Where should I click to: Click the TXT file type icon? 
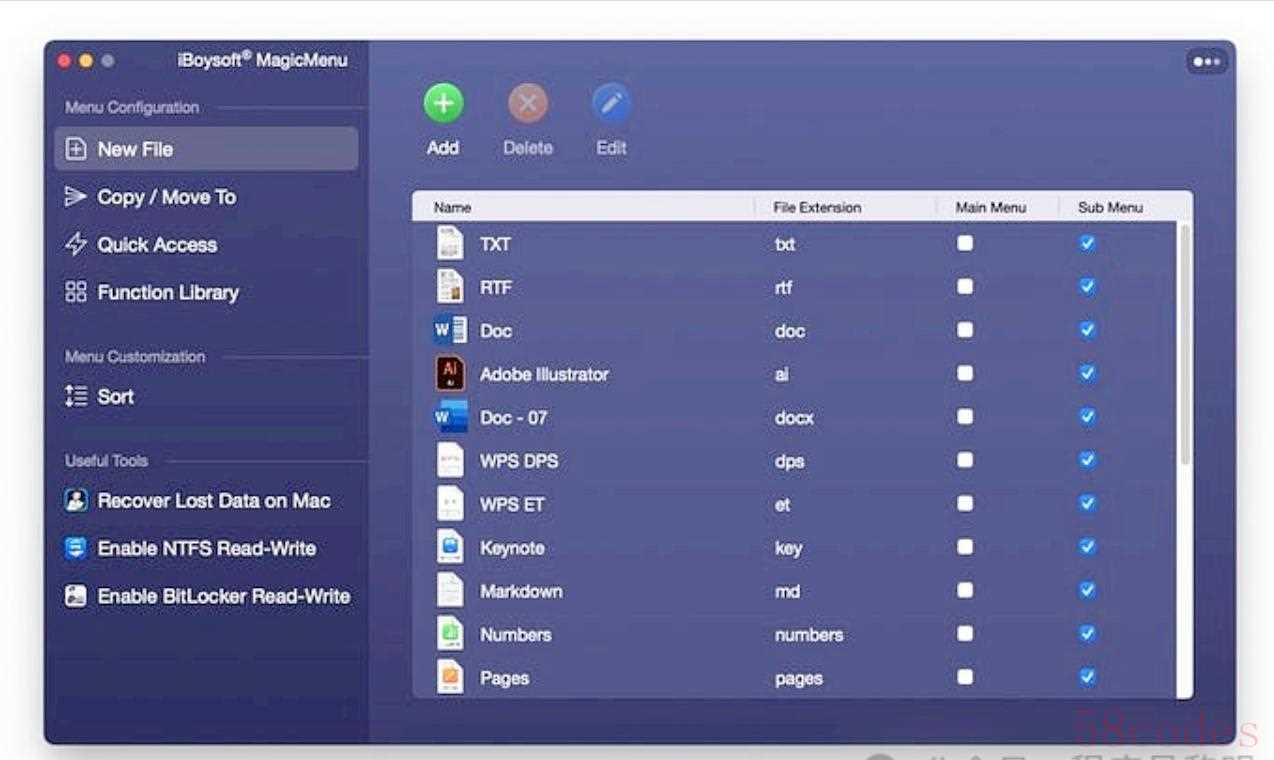coord(451,243)
